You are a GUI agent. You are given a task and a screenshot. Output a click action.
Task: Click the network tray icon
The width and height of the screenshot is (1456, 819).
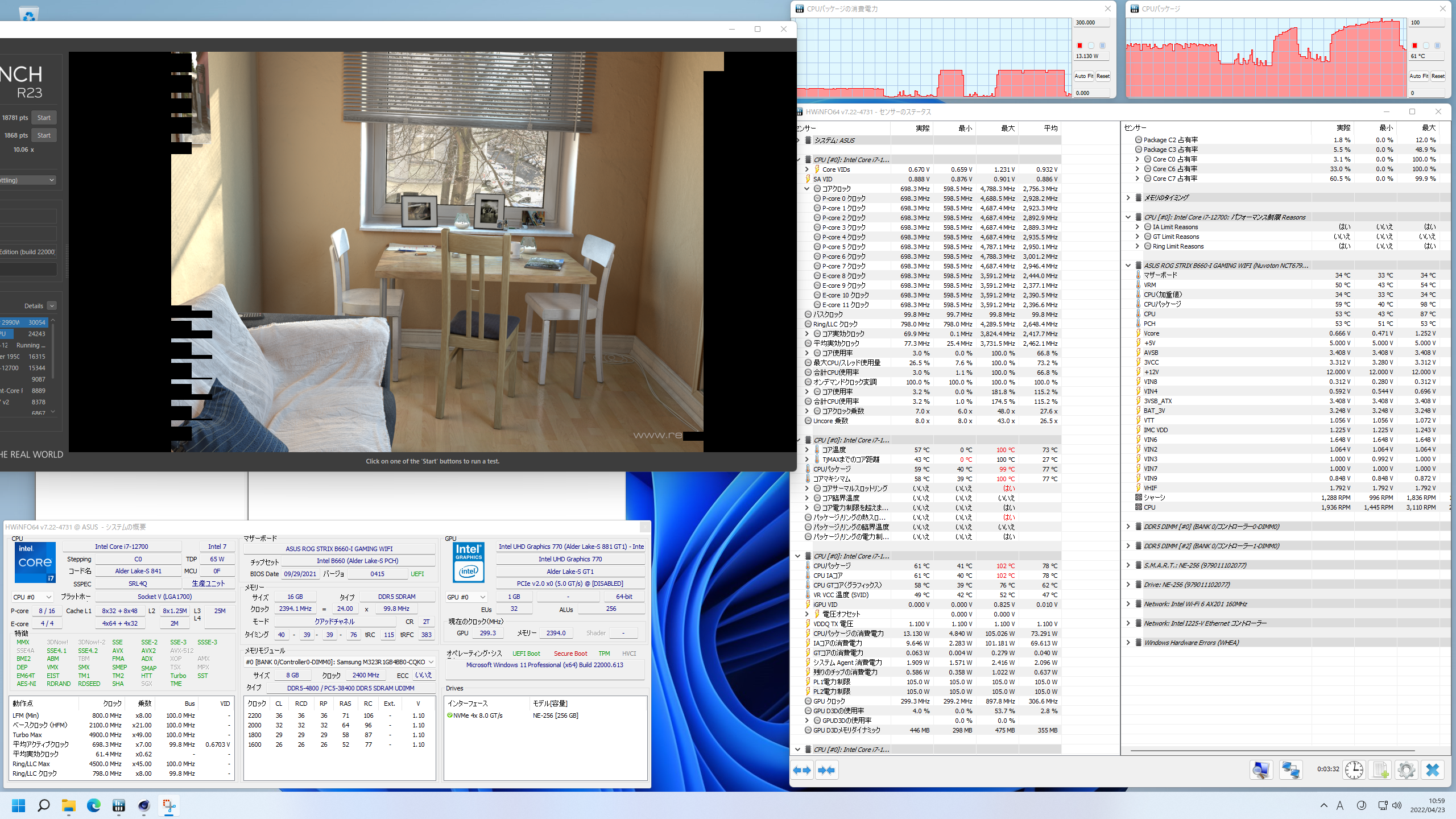click(x=1383, y=805)
